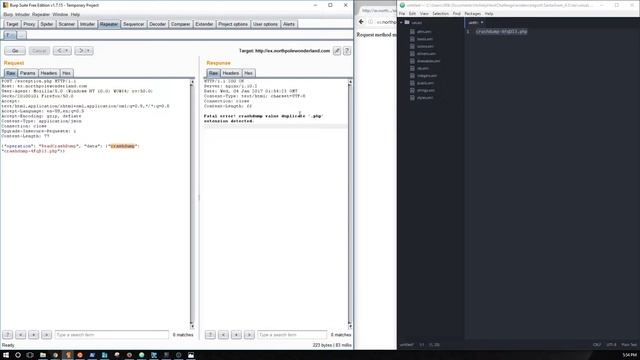Go to the next request in Repeater history

[x=81, y=51]
